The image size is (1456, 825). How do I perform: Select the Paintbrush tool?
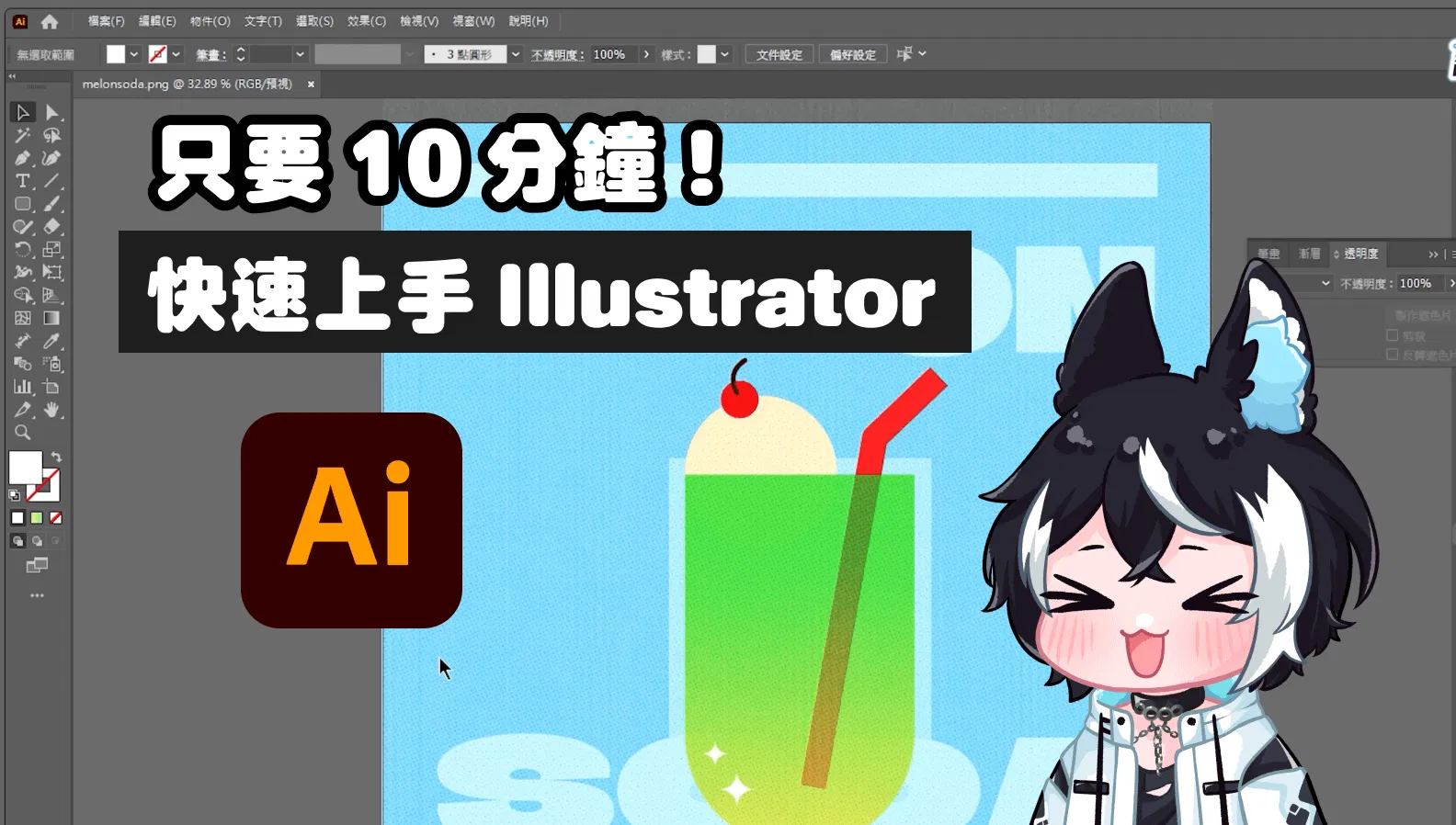52,204
